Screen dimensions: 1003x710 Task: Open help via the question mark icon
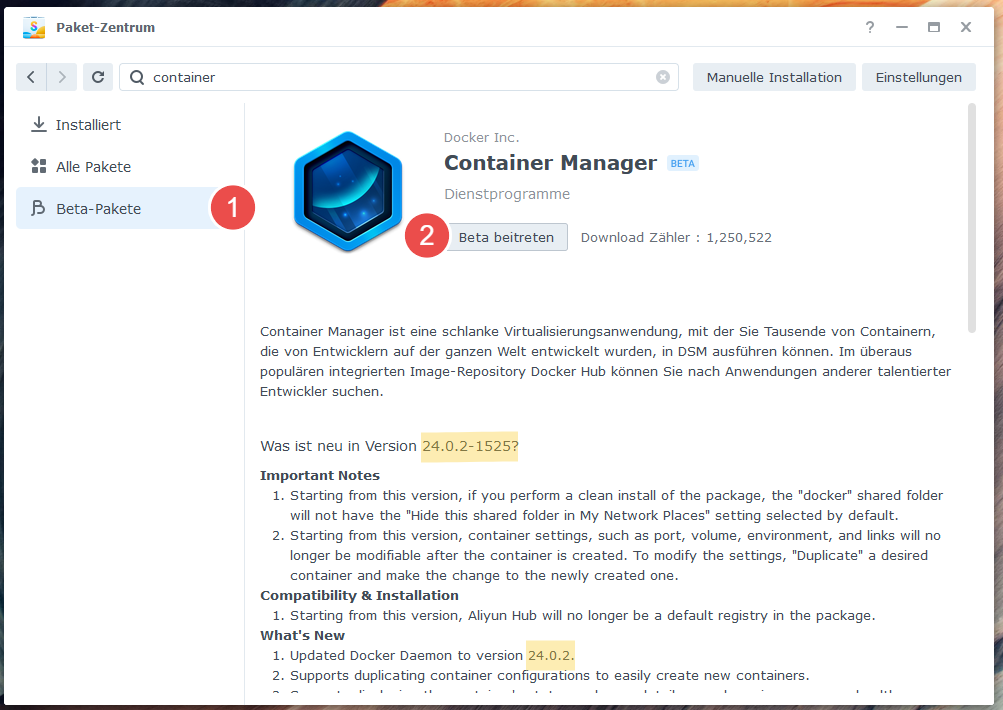click(870, 27)
